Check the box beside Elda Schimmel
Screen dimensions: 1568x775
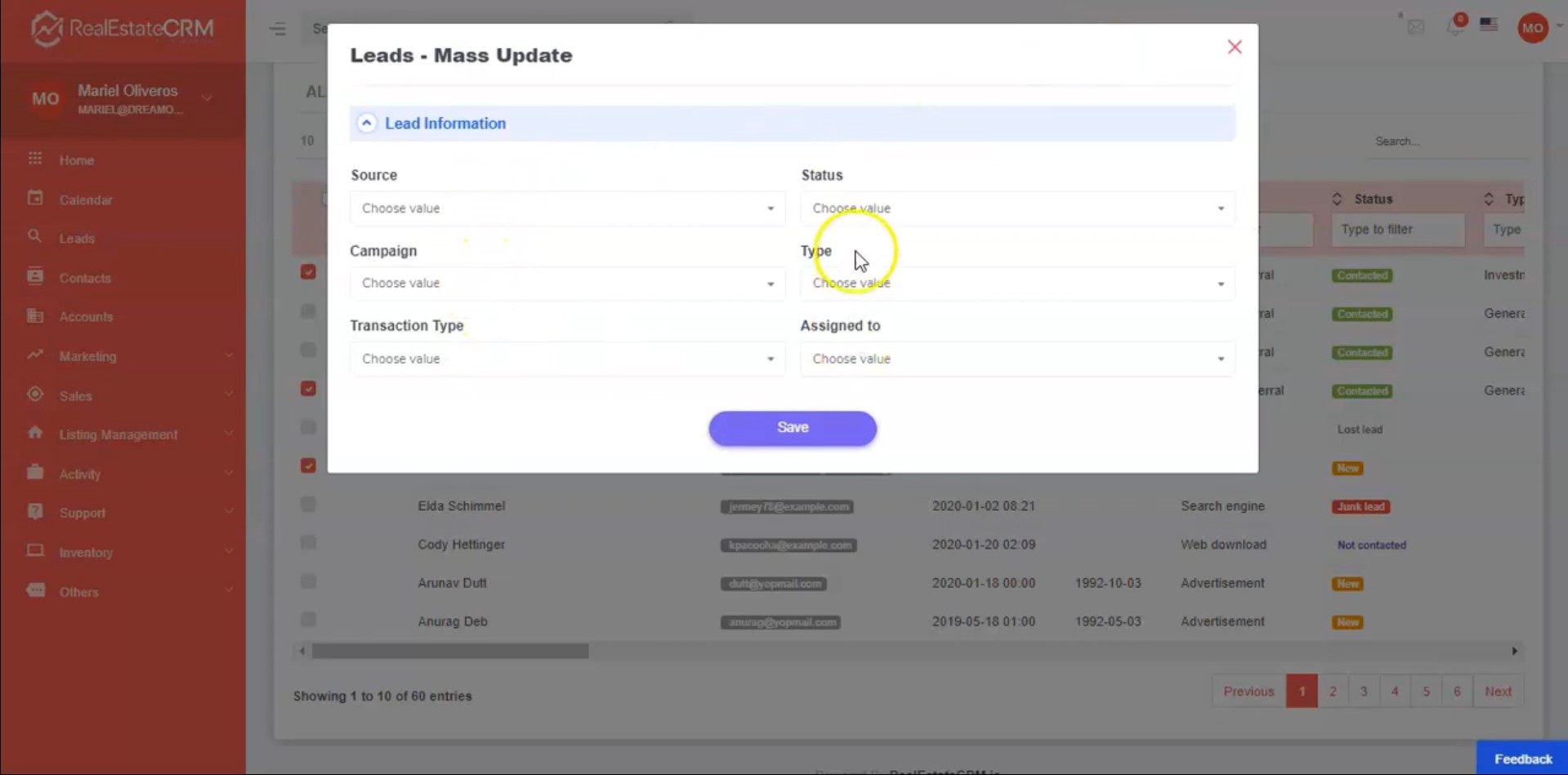point(308,504)
